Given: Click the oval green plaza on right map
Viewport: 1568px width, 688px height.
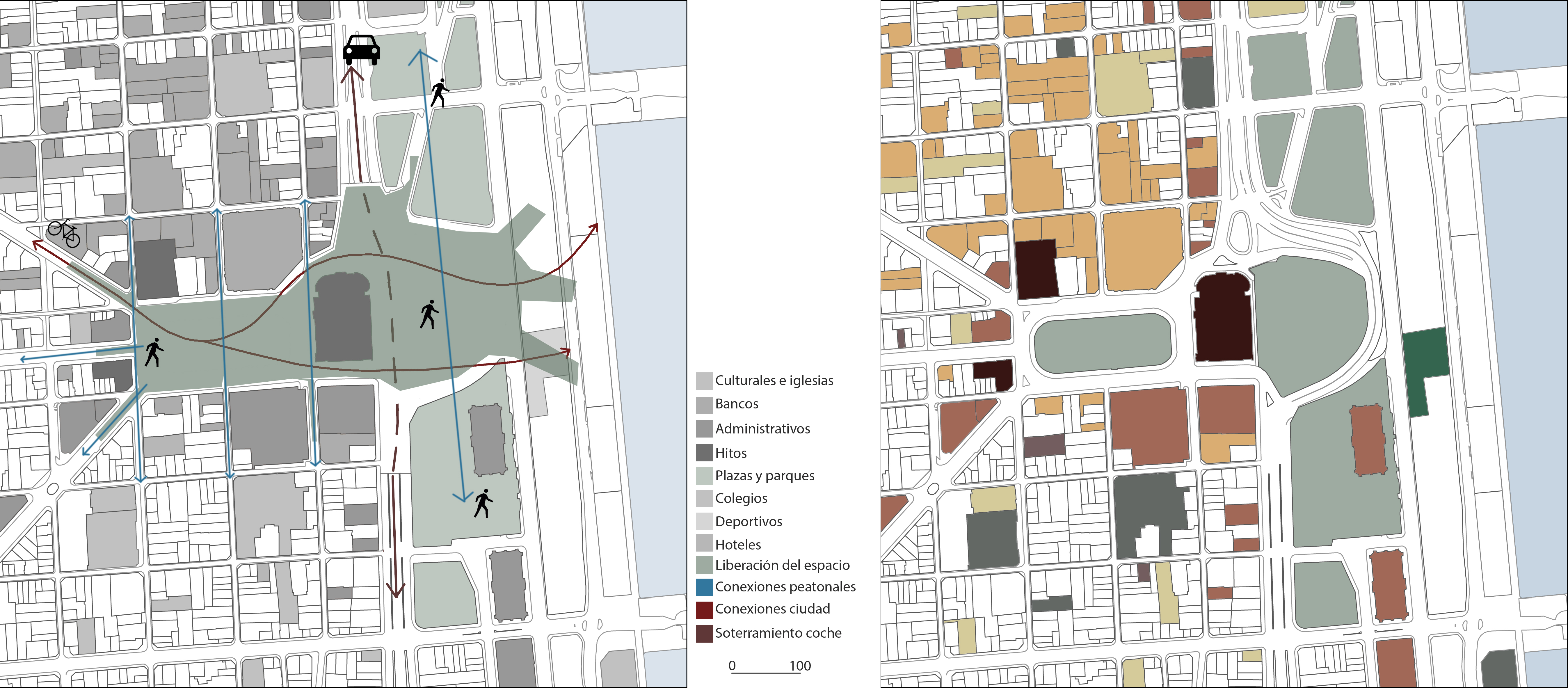Looking at the screenshot, I should (1102, 343).
